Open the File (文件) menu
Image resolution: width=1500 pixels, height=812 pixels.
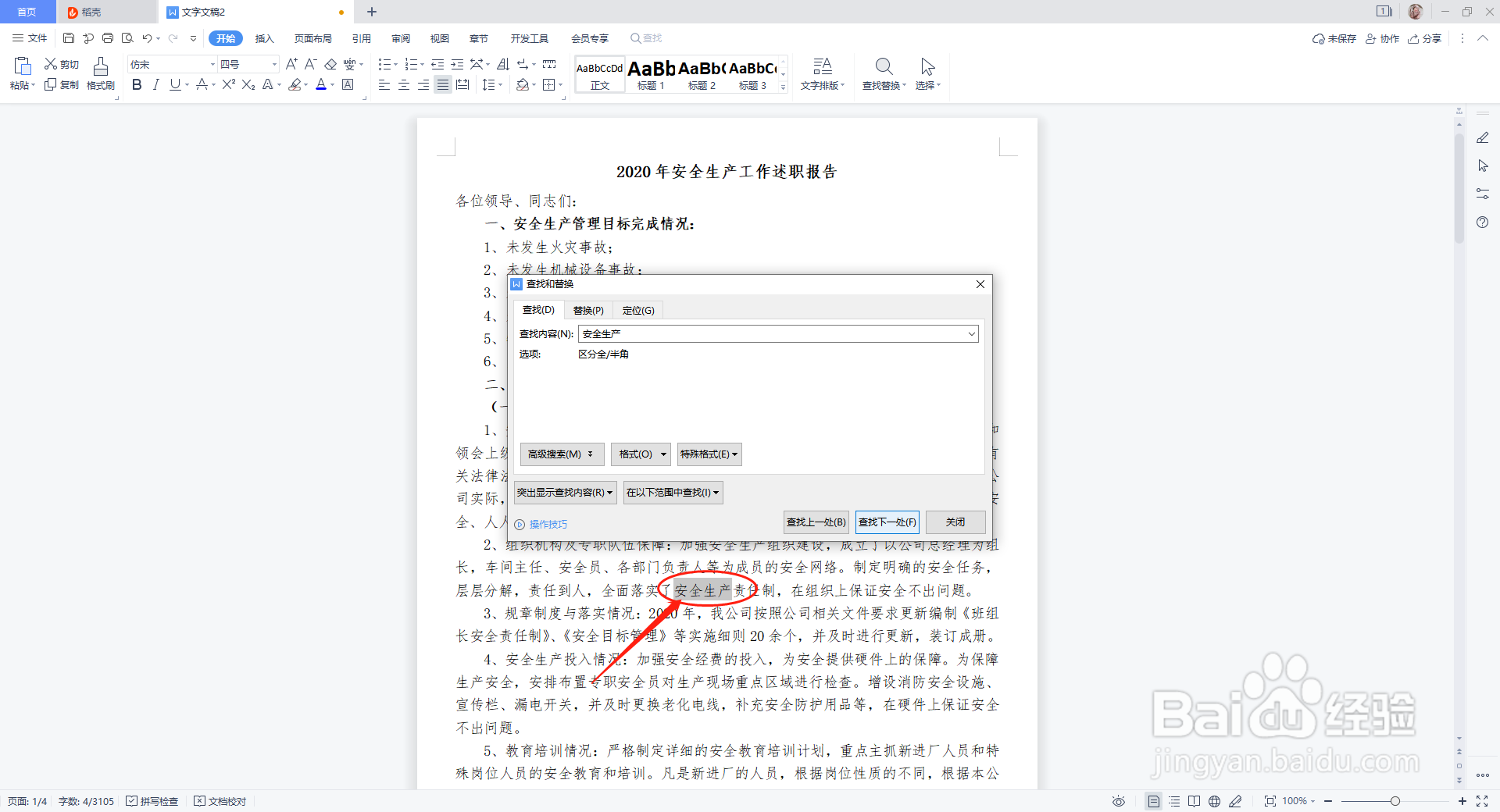(x=30, y=38)
